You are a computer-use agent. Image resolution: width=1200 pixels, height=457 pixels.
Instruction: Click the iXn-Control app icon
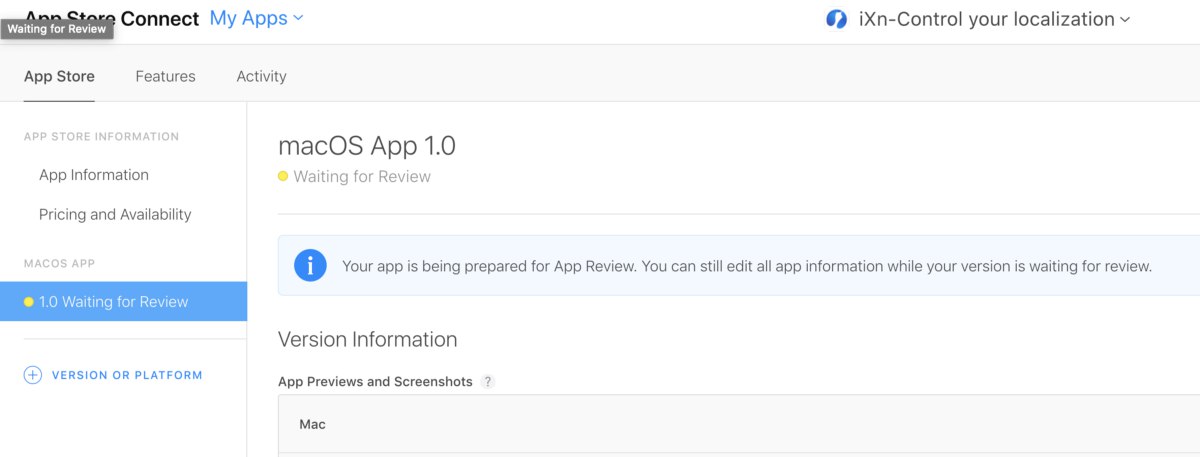click(837, 19)
